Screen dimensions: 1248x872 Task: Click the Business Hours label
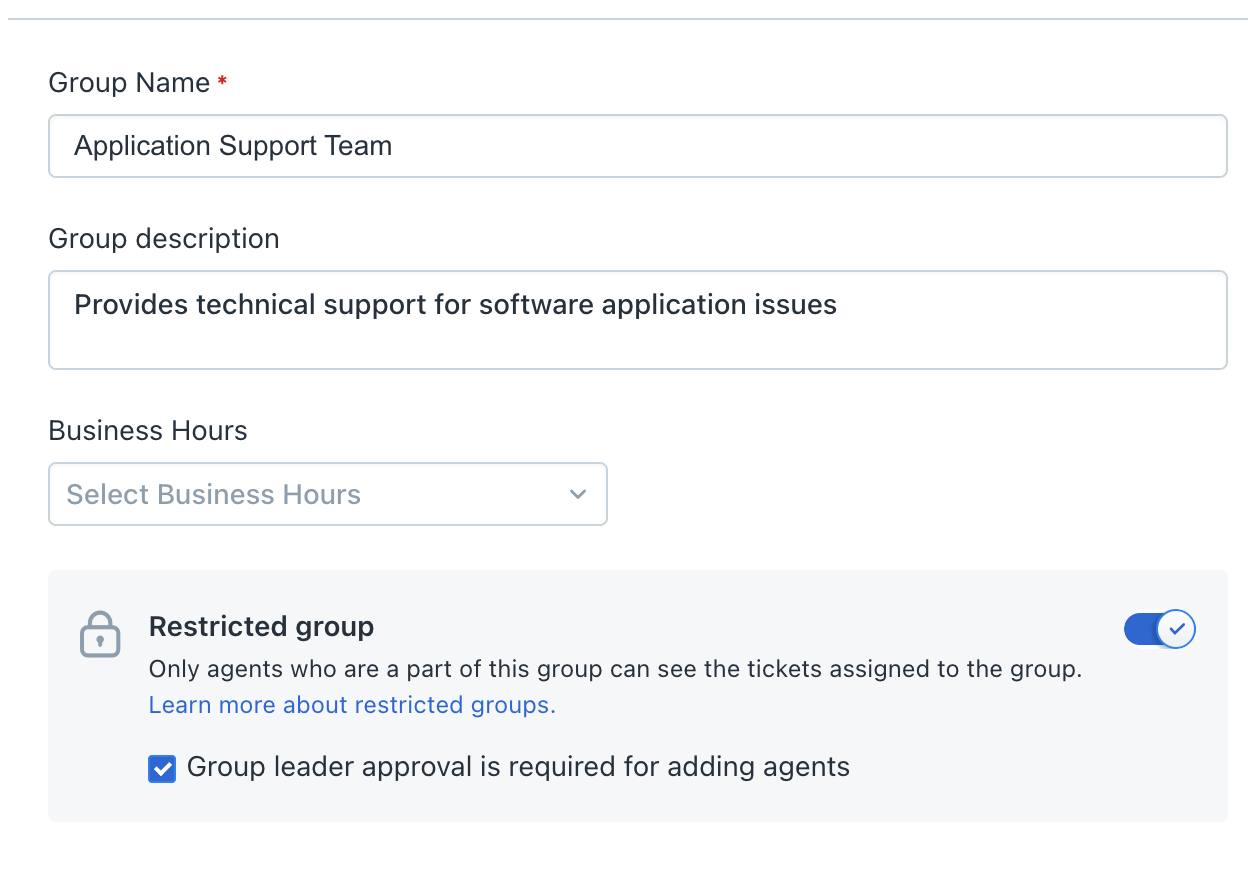point(148,431)
